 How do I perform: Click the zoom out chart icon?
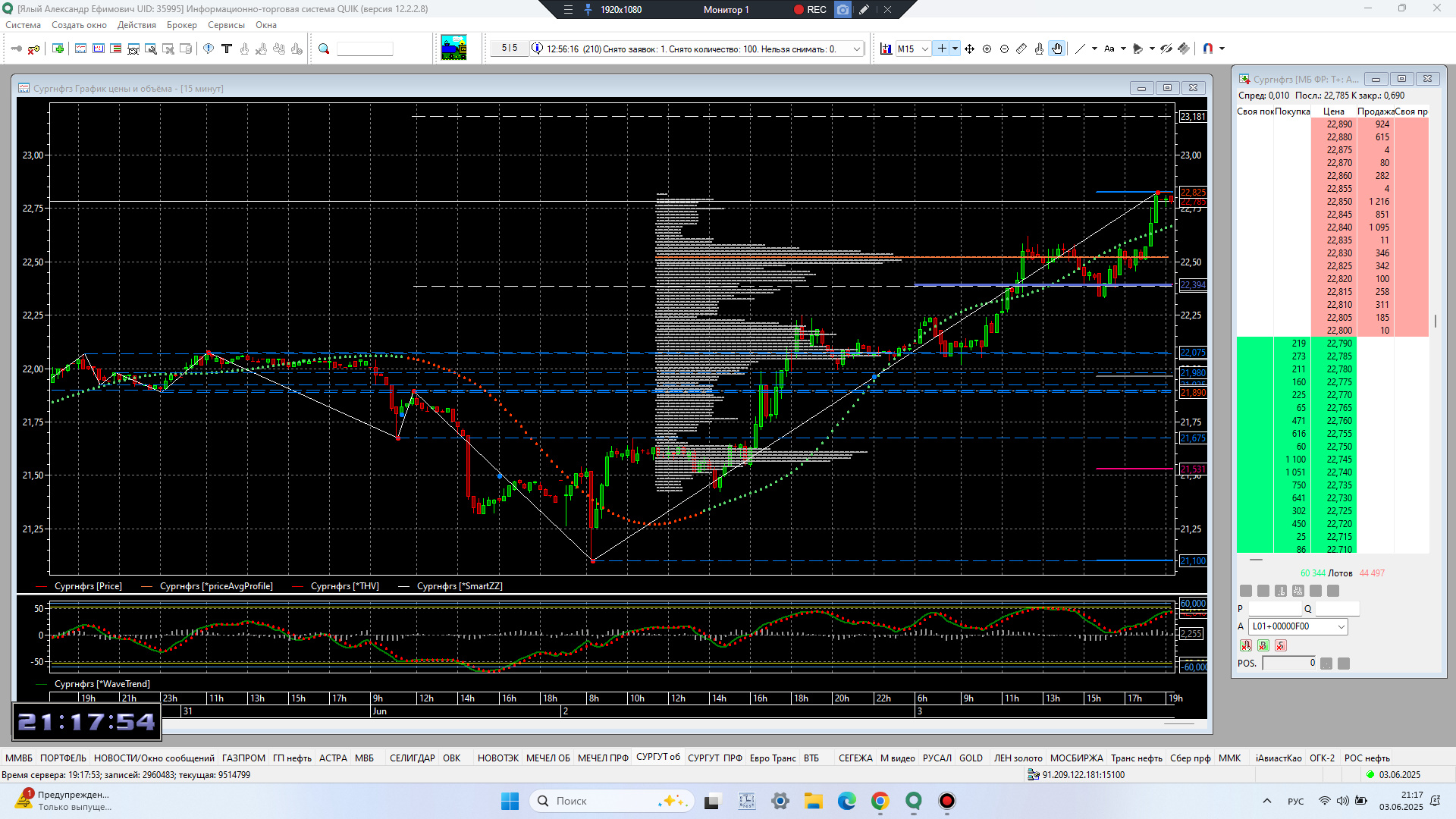[1004, 49]
